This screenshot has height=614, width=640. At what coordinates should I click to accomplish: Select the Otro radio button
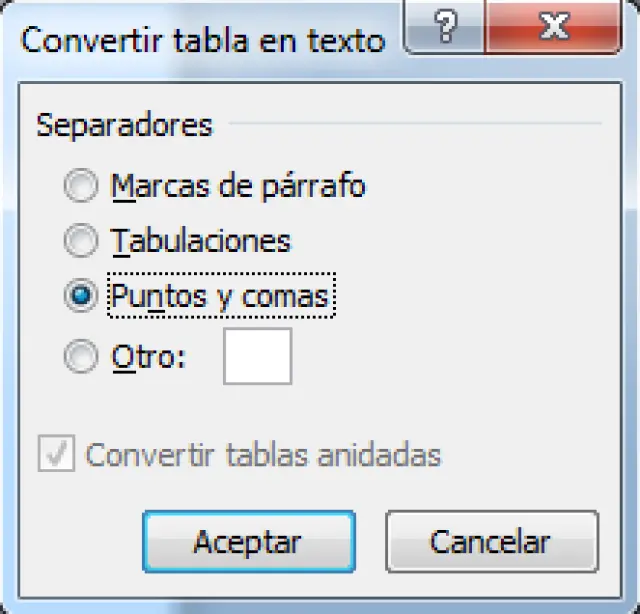click(80, 357)
